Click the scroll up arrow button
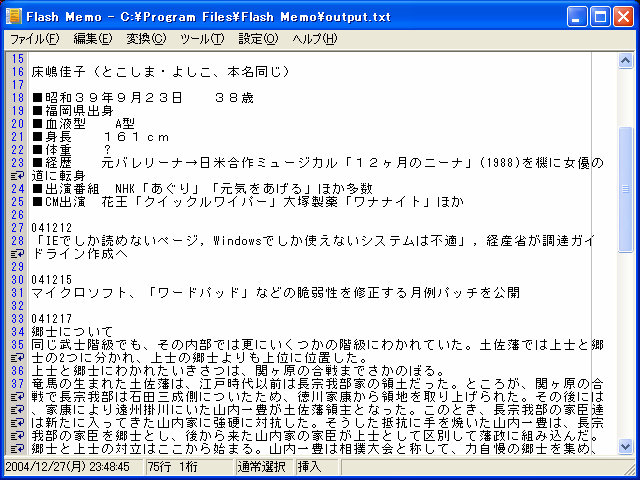 pos(626,60)
